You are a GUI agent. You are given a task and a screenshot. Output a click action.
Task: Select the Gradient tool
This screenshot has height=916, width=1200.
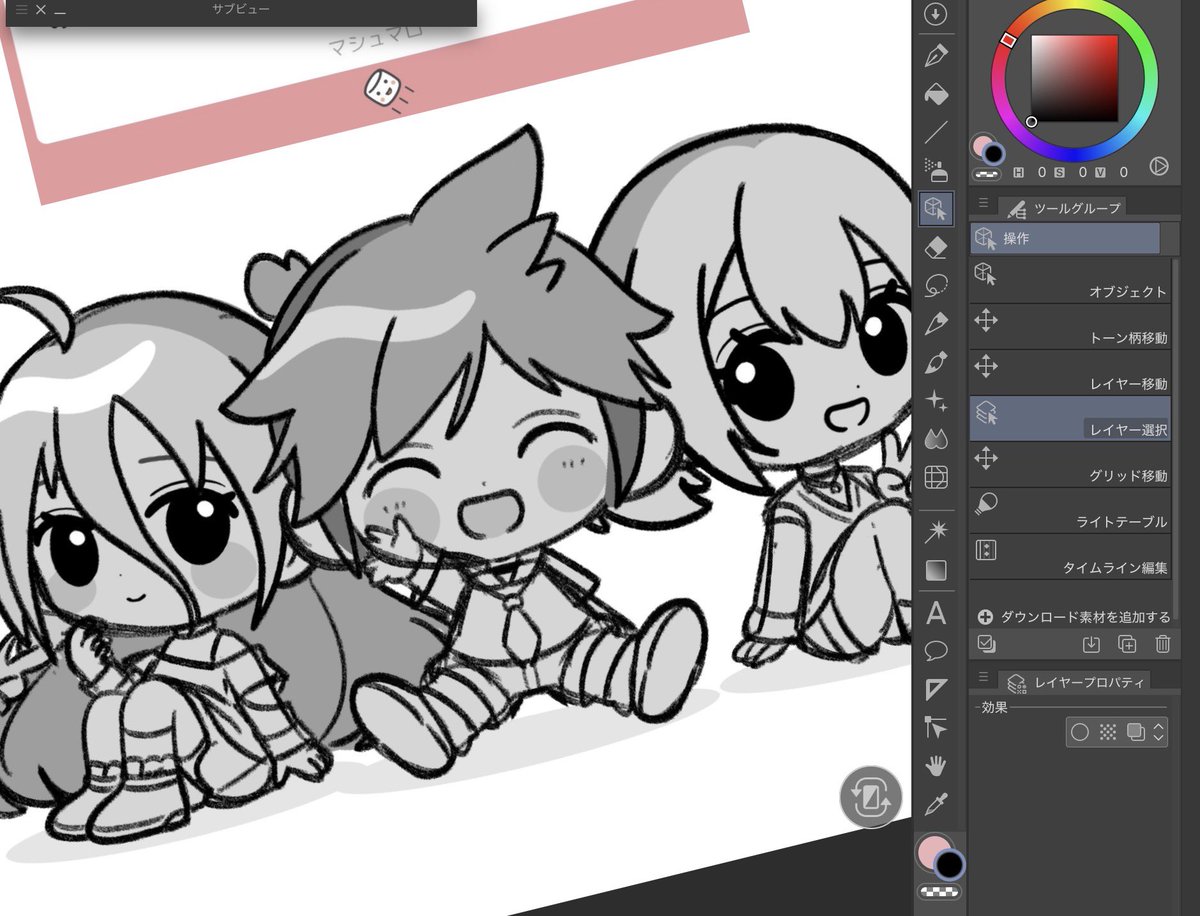tap(936, 570)
